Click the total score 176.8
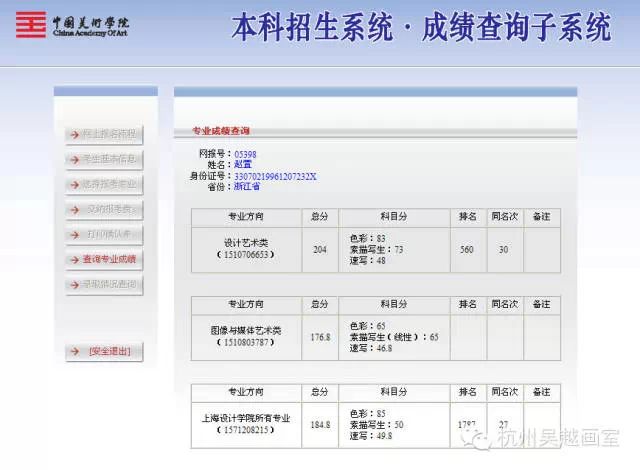This screenshot has width=640, height=470. point(320,337)
